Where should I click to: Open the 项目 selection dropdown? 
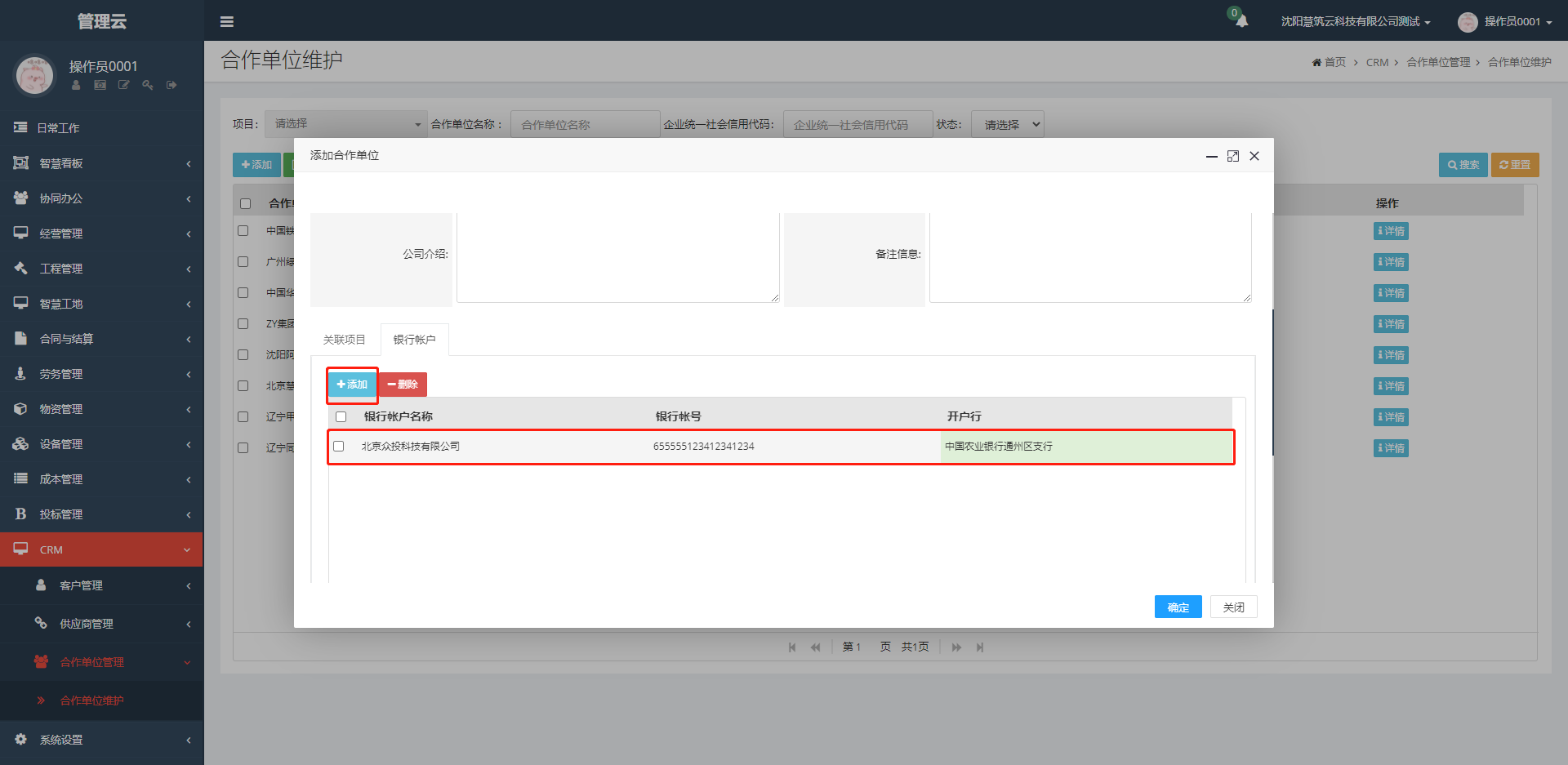pyautogui.click(x=346, y=124)
